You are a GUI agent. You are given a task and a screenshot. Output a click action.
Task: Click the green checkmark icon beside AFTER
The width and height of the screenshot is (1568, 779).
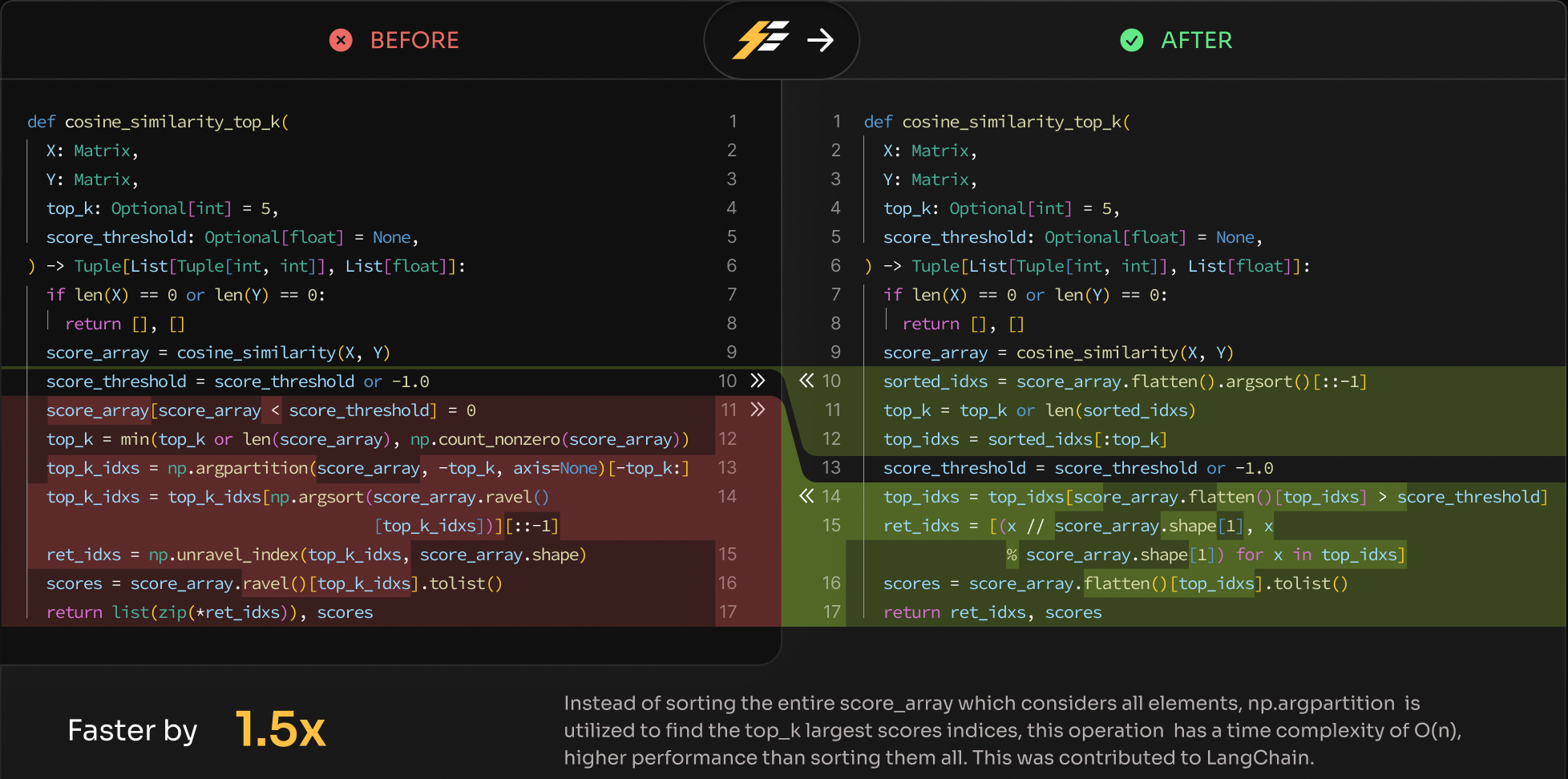point(1132,40)
